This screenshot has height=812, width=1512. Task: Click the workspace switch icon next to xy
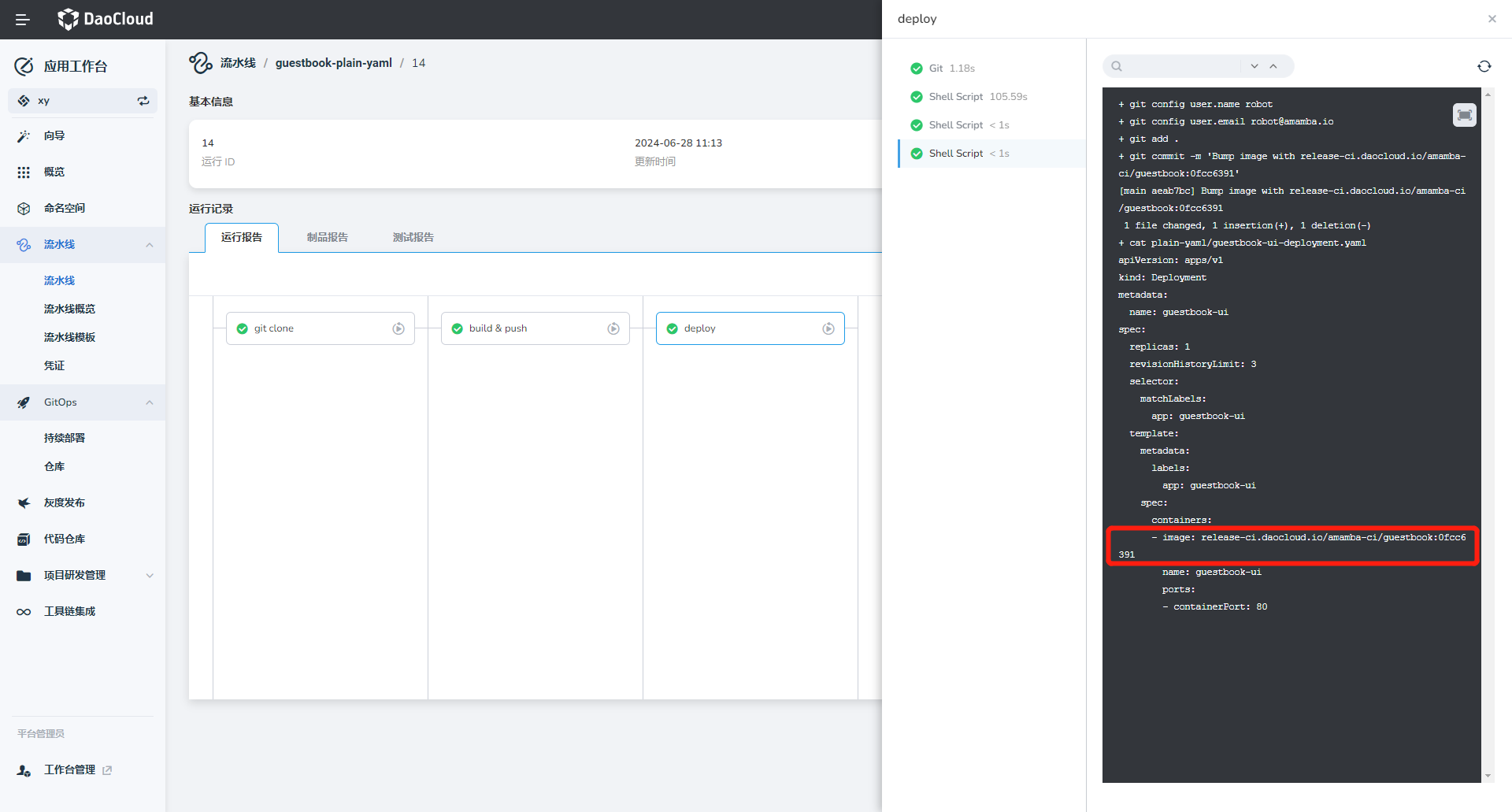coord(143,101)
